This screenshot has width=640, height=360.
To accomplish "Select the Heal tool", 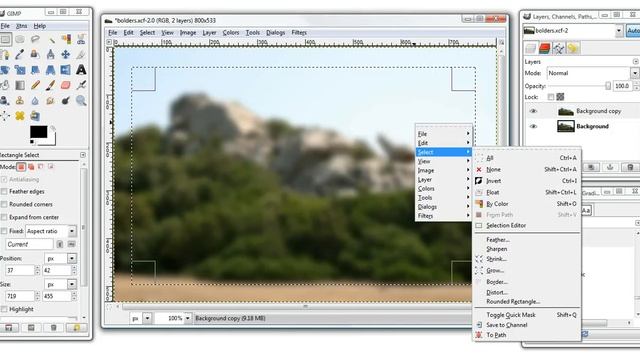I will pyautogui.click(x=20, y=116).
